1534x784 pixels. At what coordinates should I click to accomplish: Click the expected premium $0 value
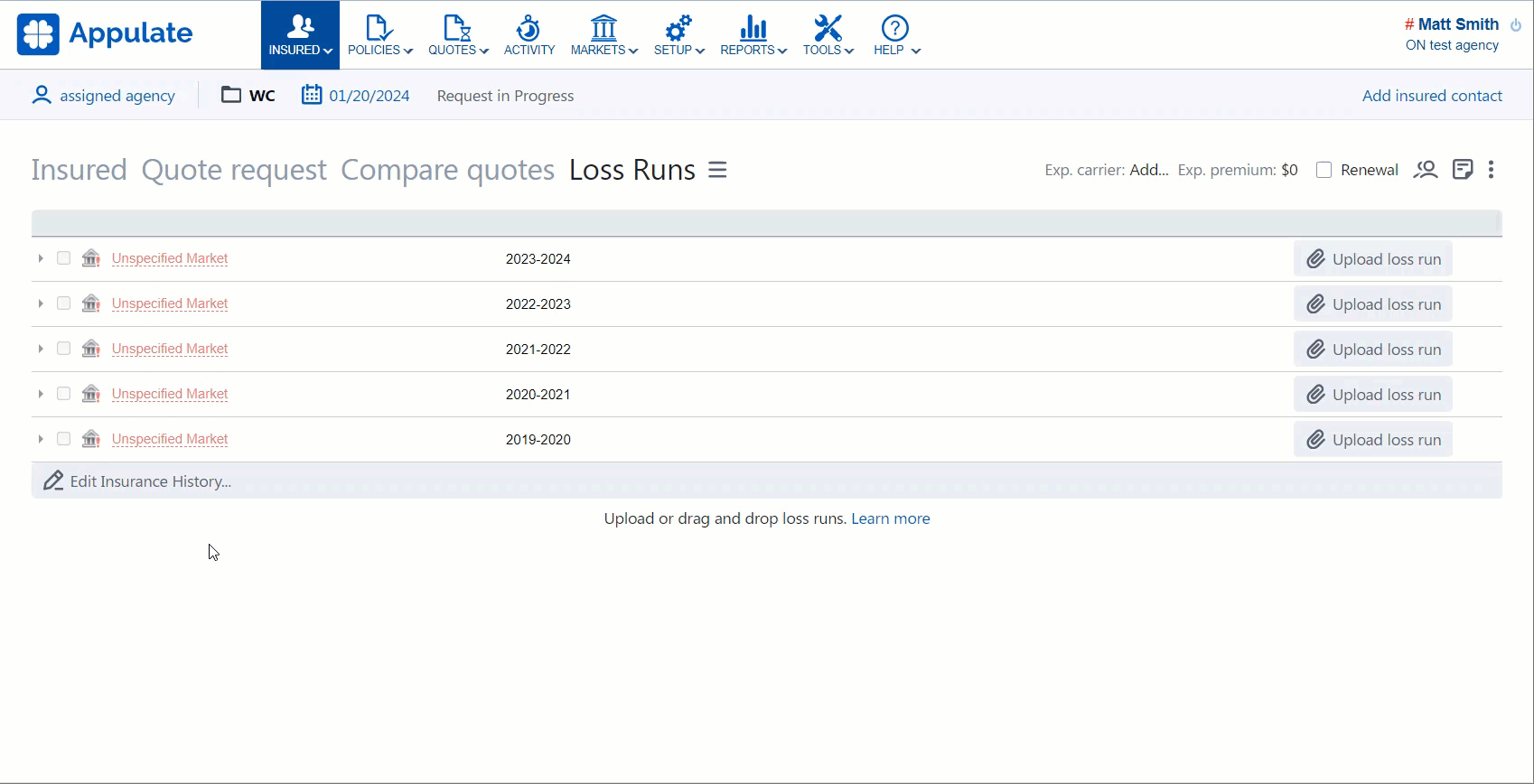click(x=1289, y=170)
